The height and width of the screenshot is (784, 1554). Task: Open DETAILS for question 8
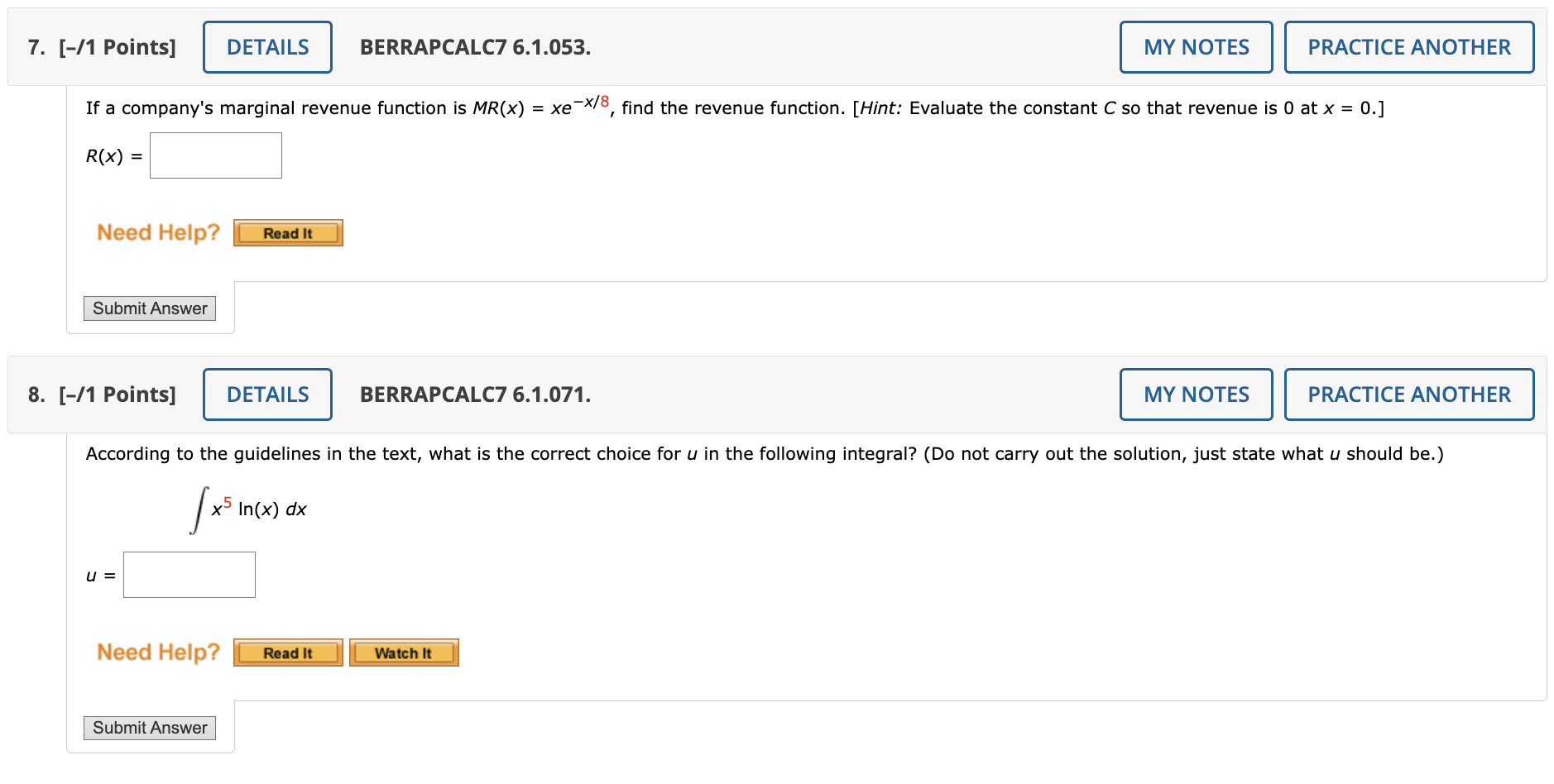pyautogui.click(x=266, y=394)
